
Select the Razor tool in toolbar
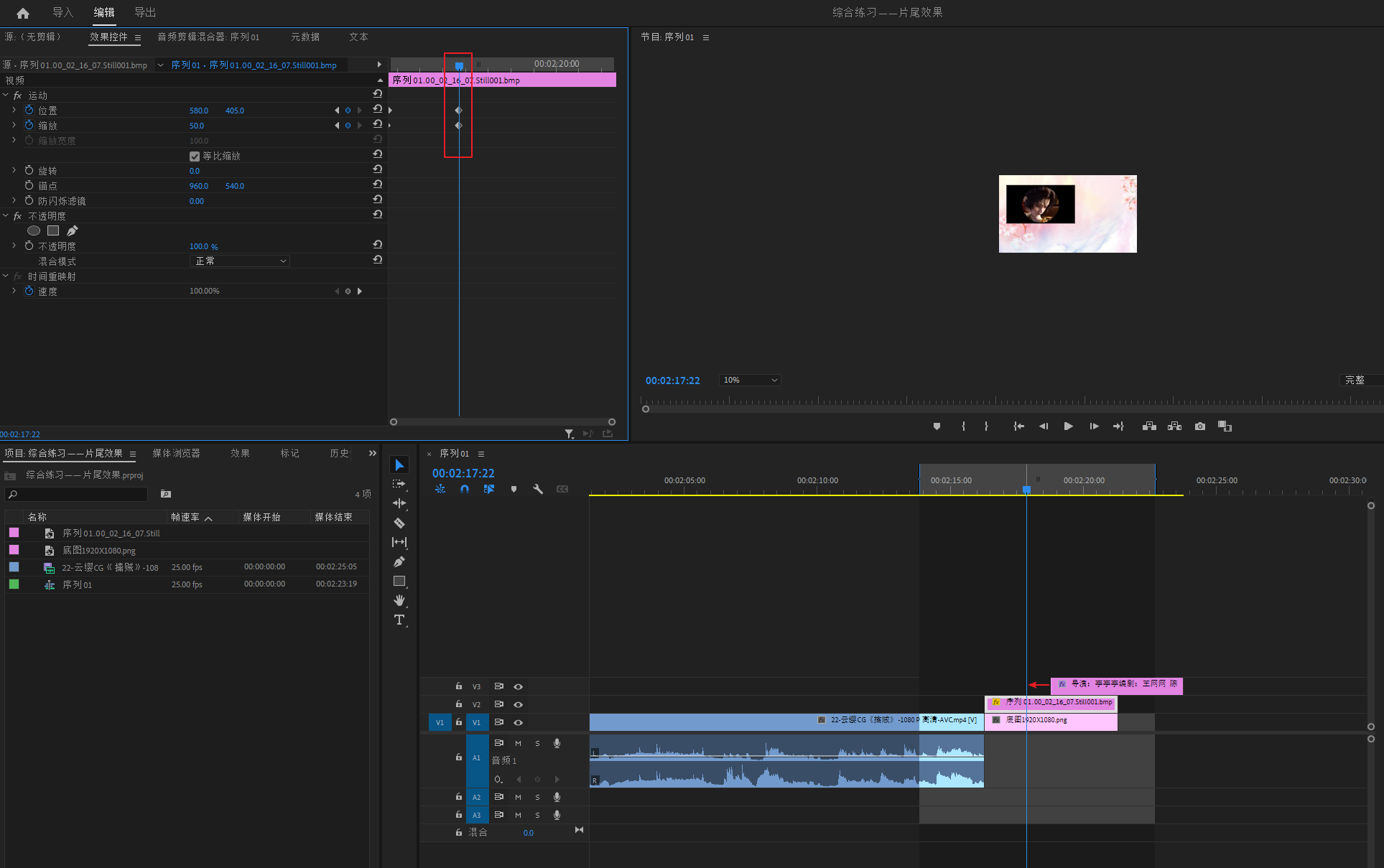399,523
